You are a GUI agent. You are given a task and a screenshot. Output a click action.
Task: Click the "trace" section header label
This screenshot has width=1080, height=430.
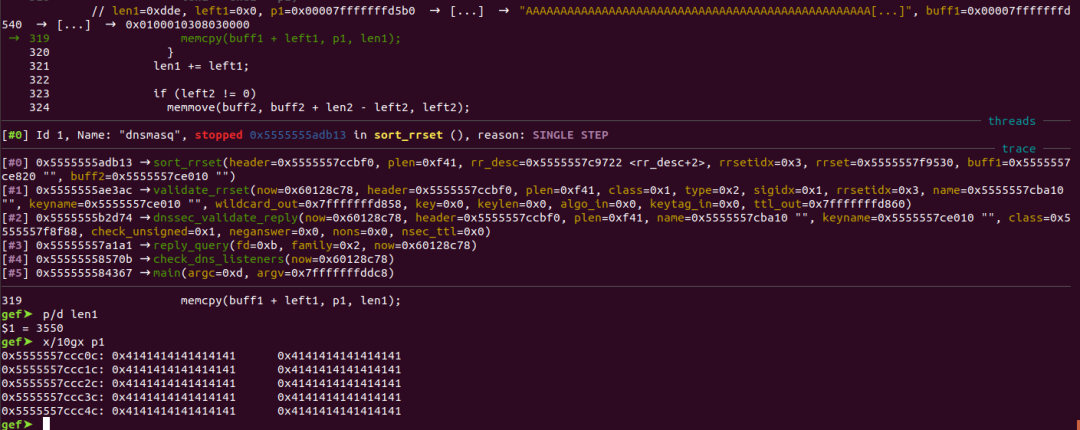click(x=1019, y=148)
